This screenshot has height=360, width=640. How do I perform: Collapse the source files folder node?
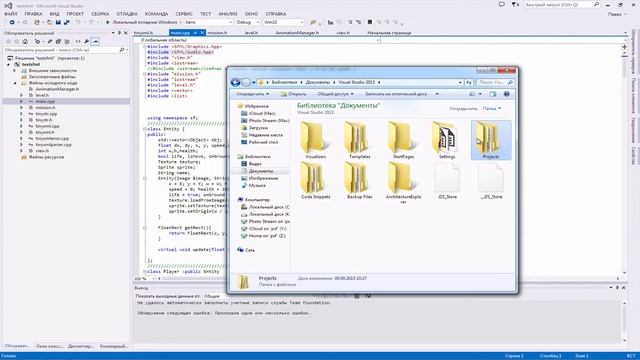15,83
